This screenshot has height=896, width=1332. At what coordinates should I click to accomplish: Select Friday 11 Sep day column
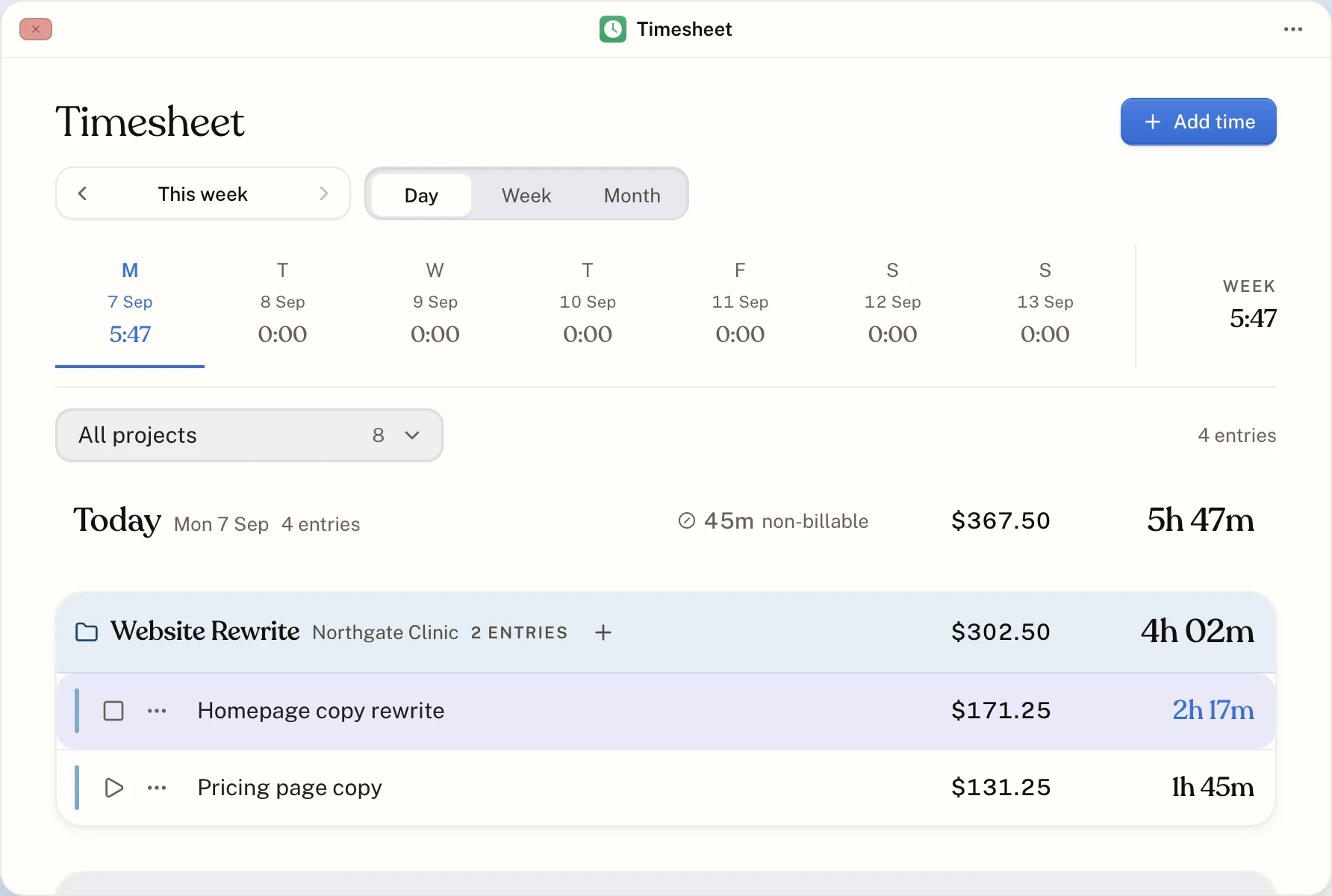click(740, 307)
